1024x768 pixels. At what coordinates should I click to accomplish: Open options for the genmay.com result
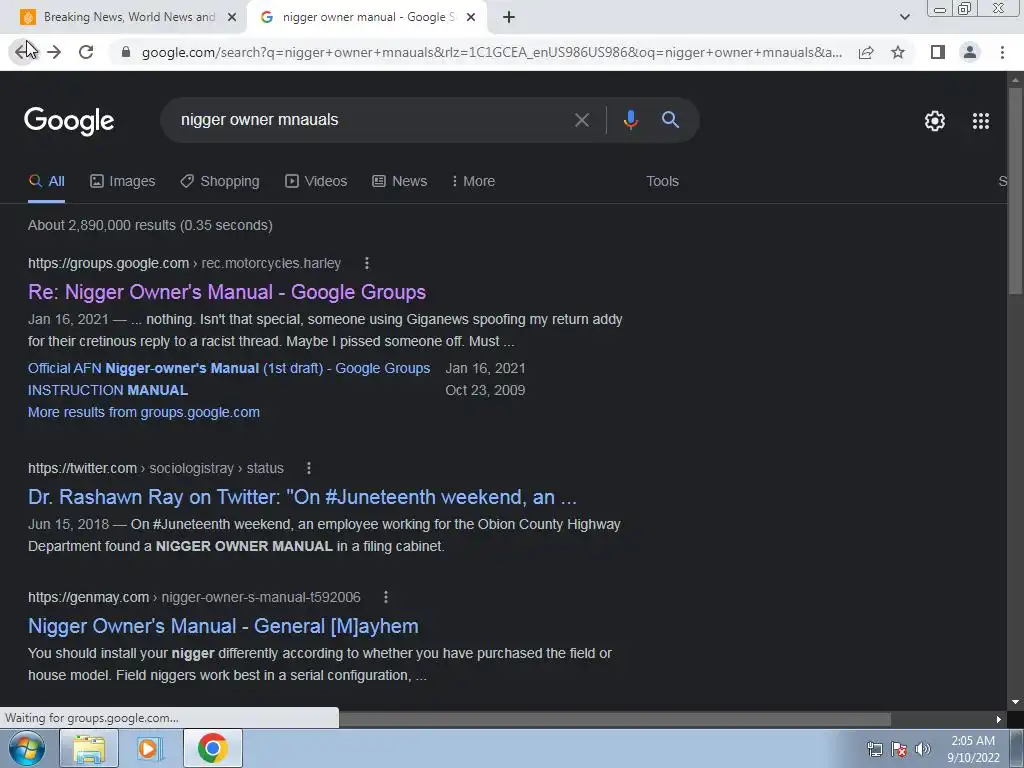coord(386,597)
